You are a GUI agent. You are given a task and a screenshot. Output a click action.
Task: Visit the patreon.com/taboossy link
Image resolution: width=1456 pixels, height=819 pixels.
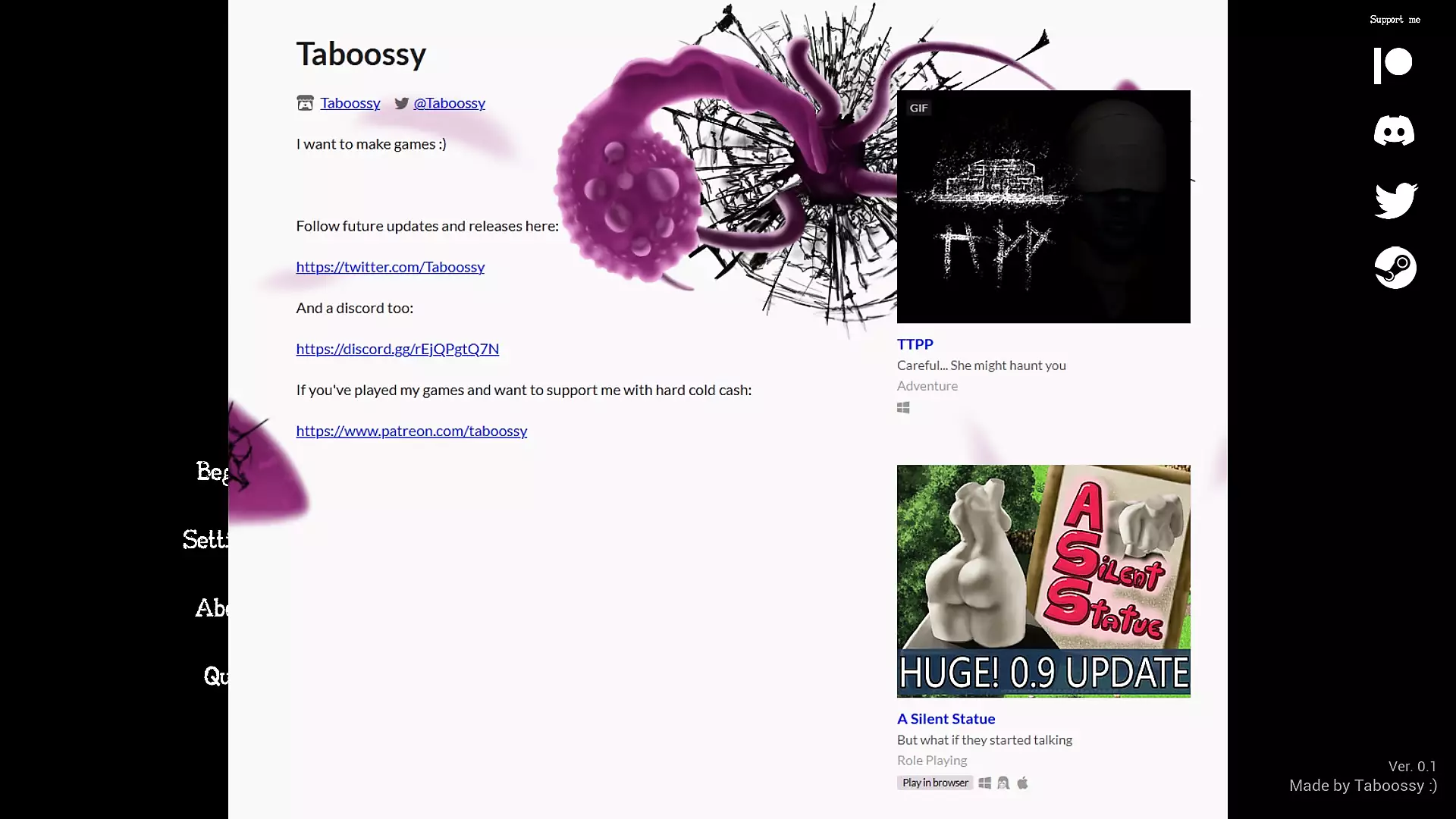click(411, 431)
